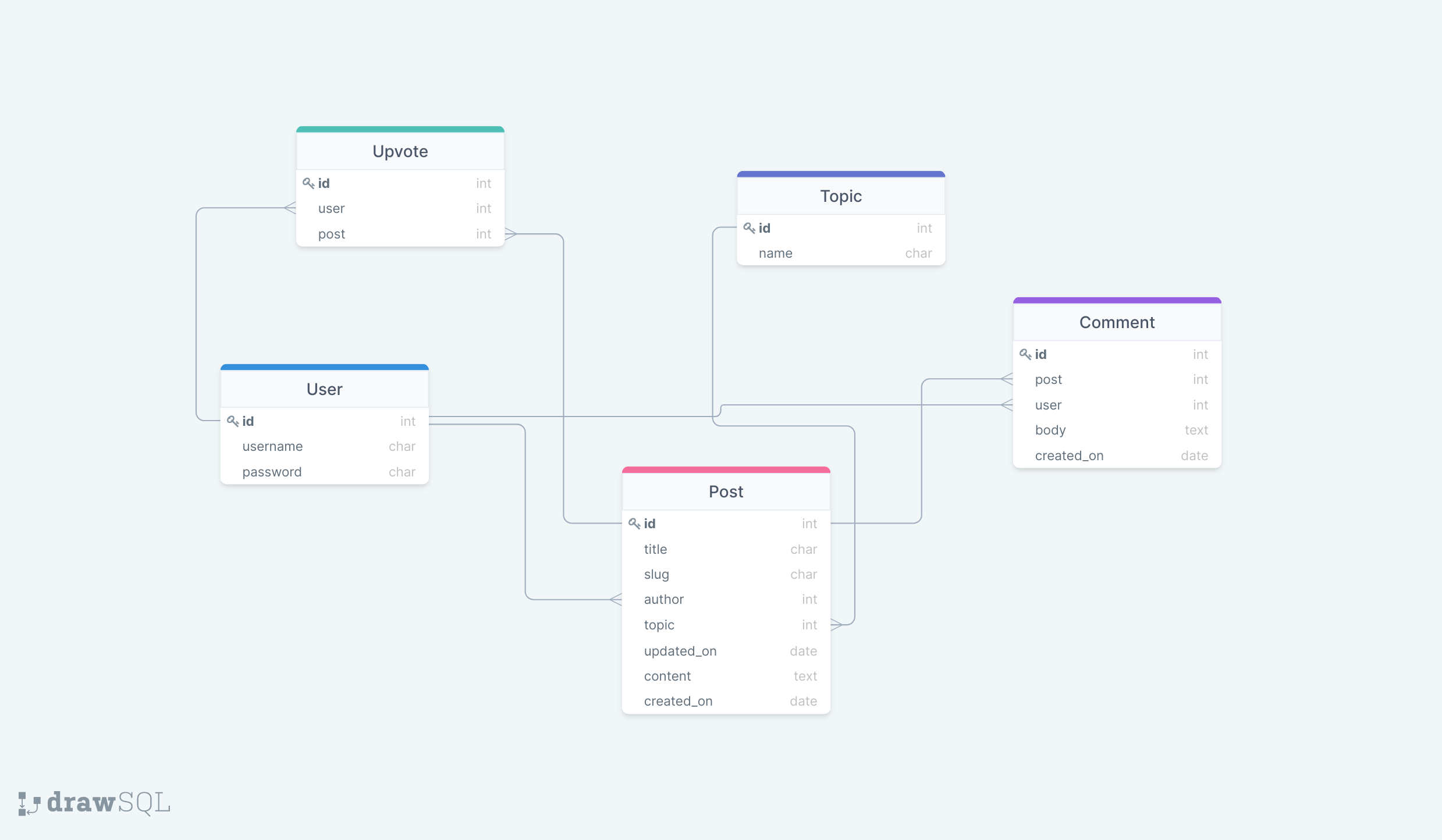The image size is (1442, 840).
Task: Click the drawSQL logo icon
Action: click(29, 803)
